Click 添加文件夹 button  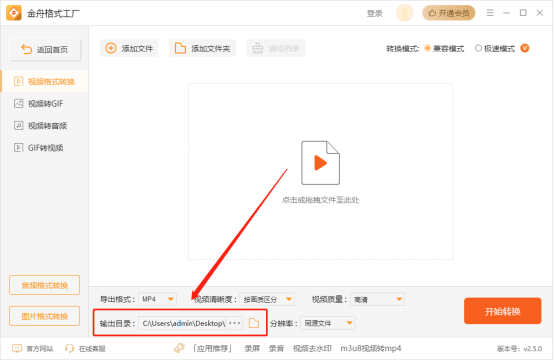click(x=202, y=48)
